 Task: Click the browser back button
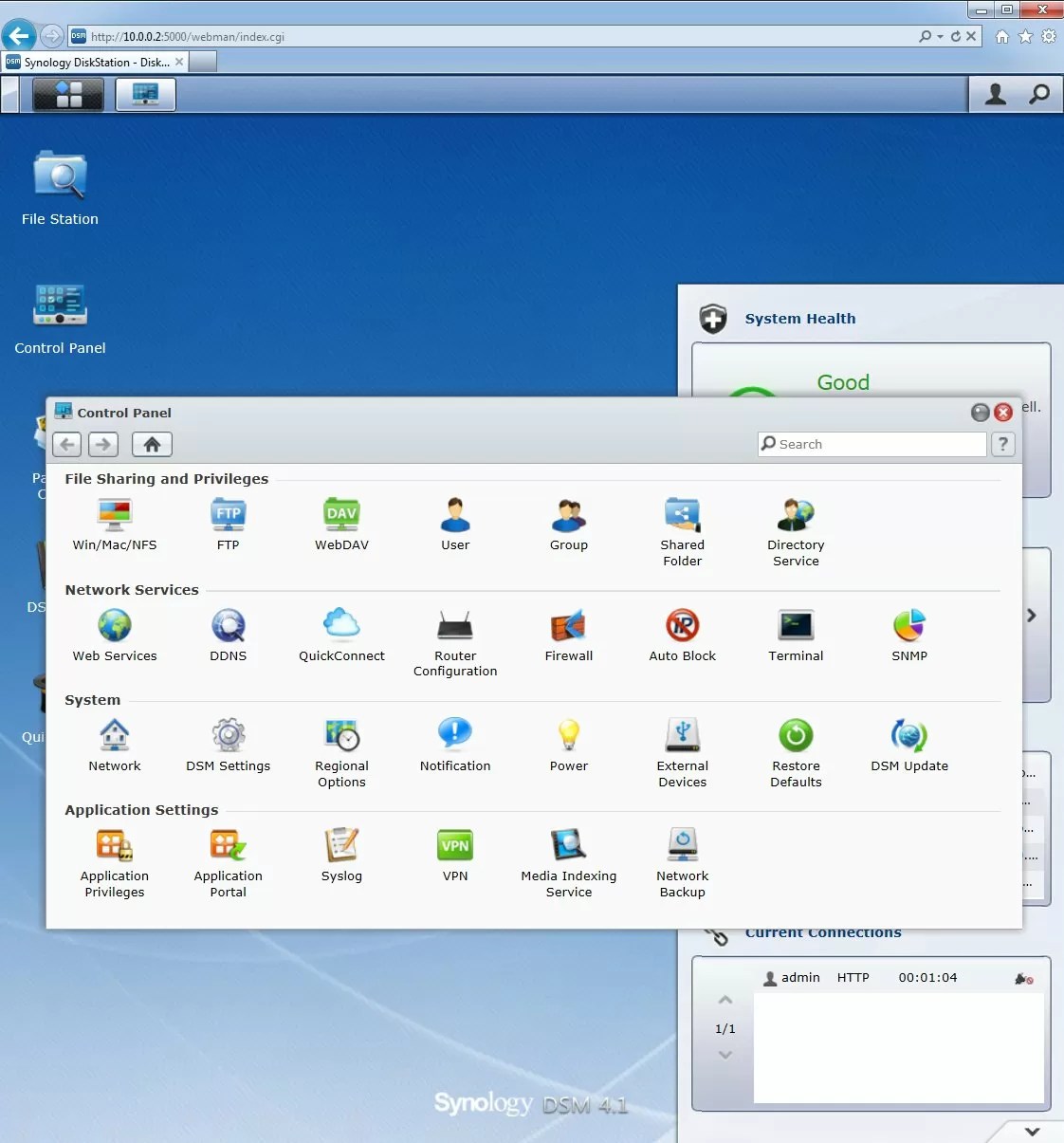19,36
